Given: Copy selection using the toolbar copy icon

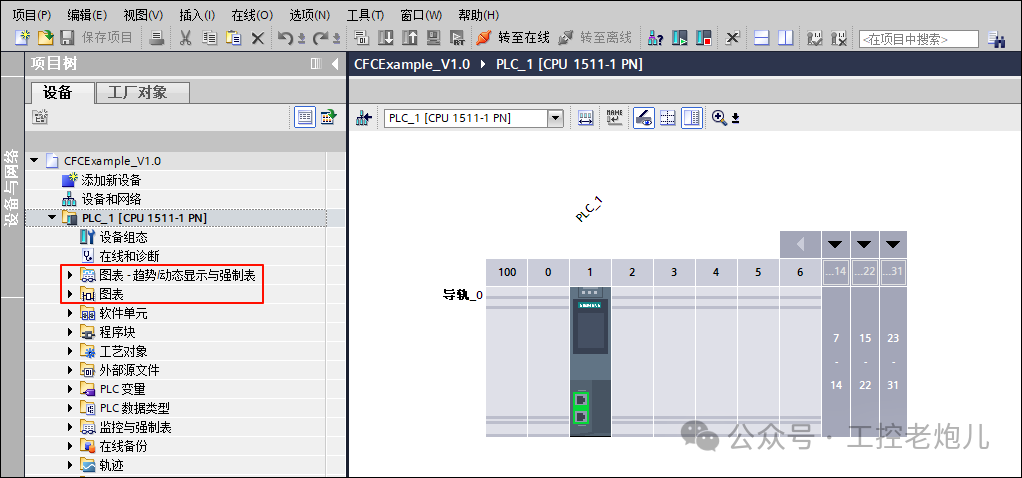Looking at the screenshot, I should pyautogui.click(x=209, y=38).
